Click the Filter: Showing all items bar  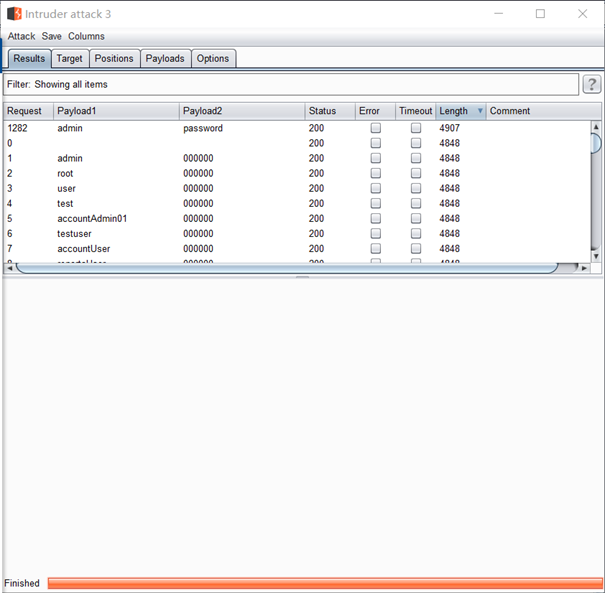pyautogui.click(x=291, y=84)
